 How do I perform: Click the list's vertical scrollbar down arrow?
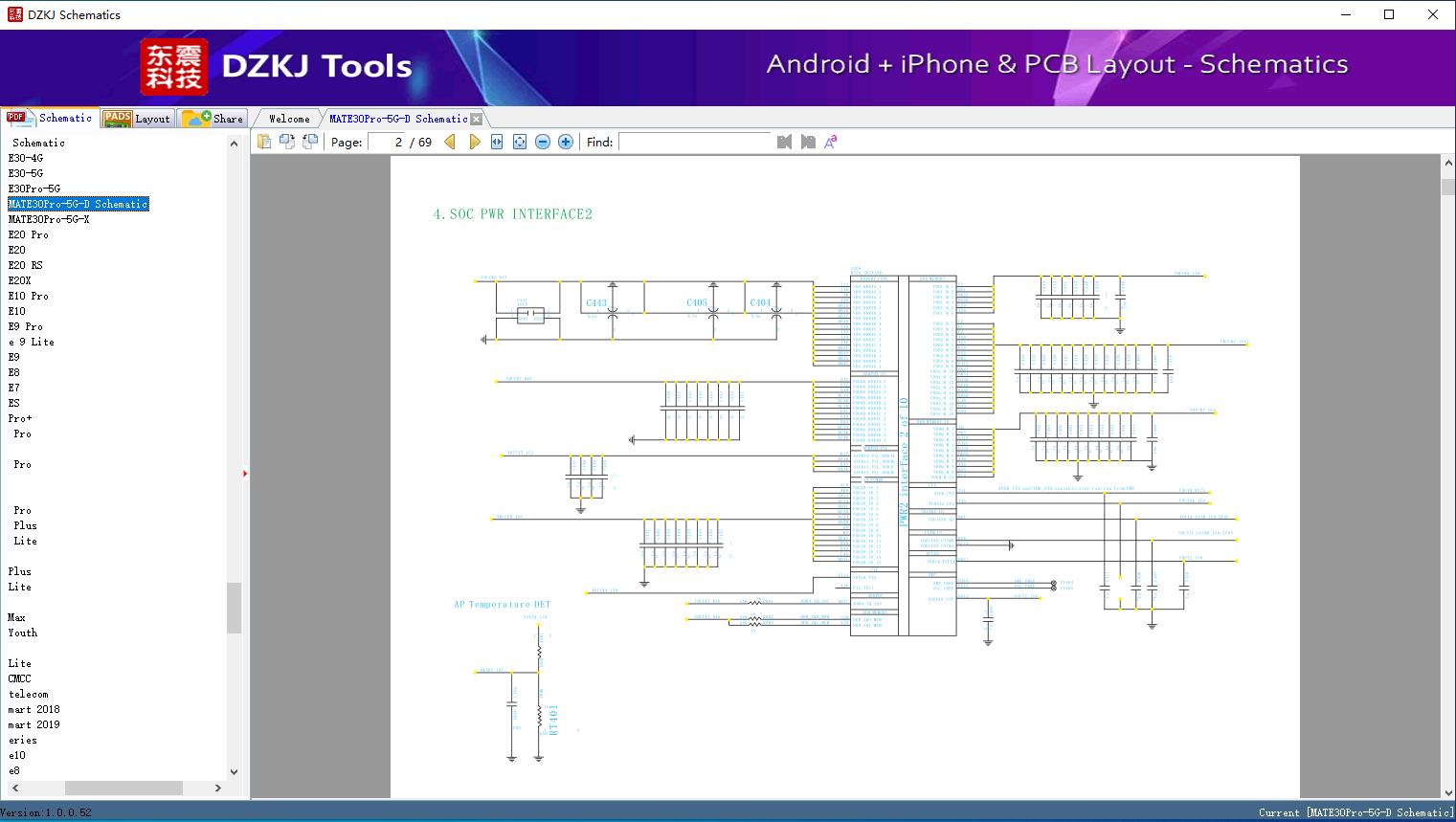tap(234, 771)
